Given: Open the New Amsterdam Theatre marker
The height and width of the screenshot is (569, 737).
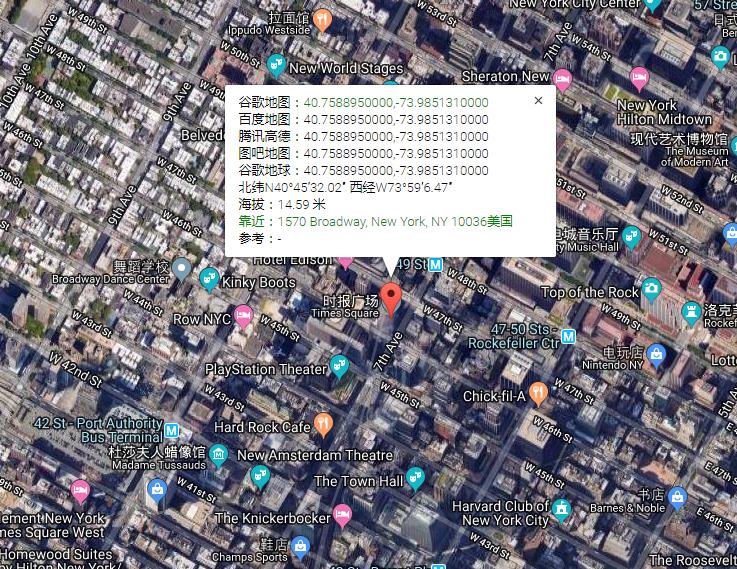Looking at the screenshot, I should (260, 477).
